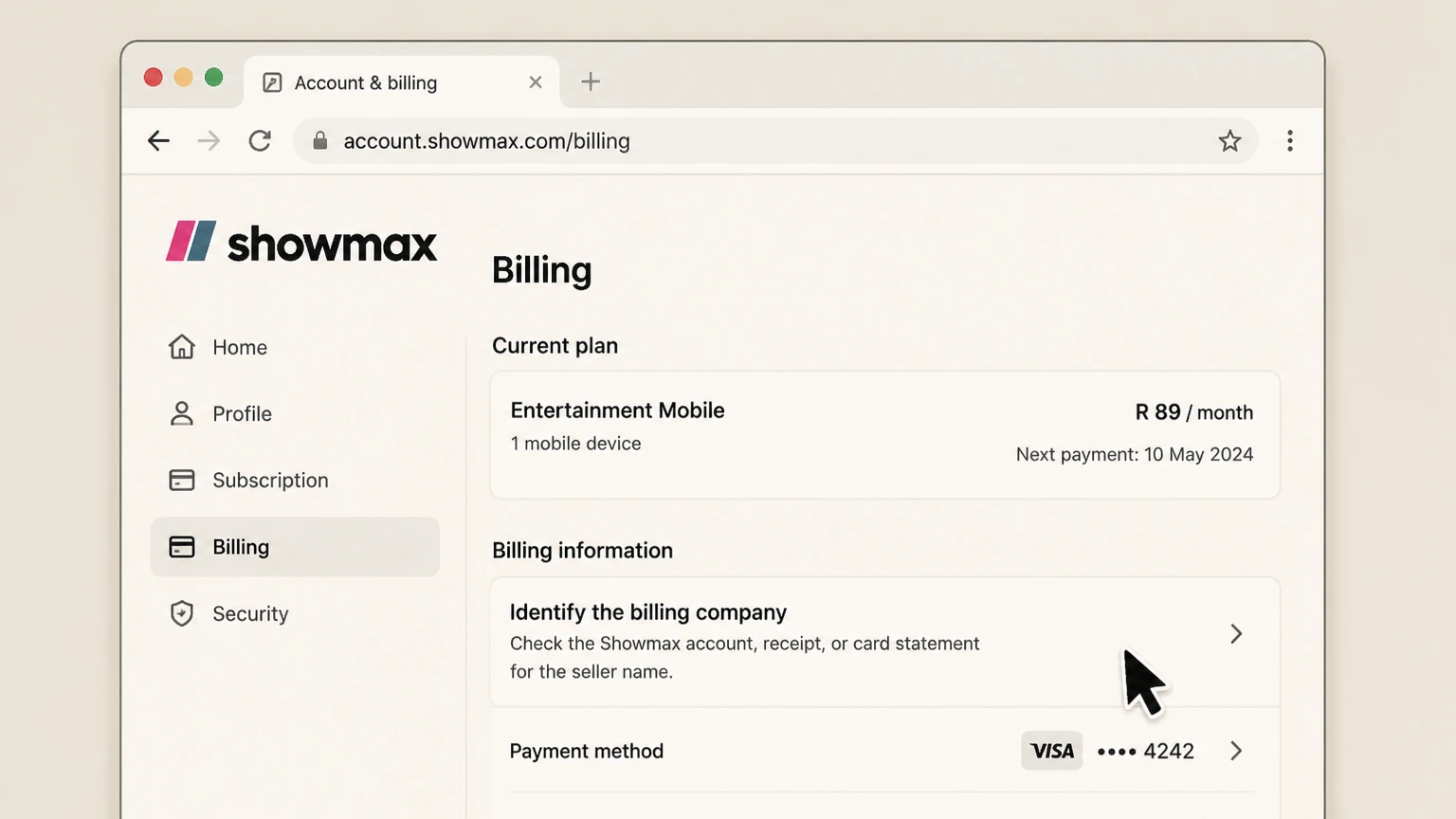Click the R 89 / month price
The image size is (1456, 819).
coord(1193,412)
